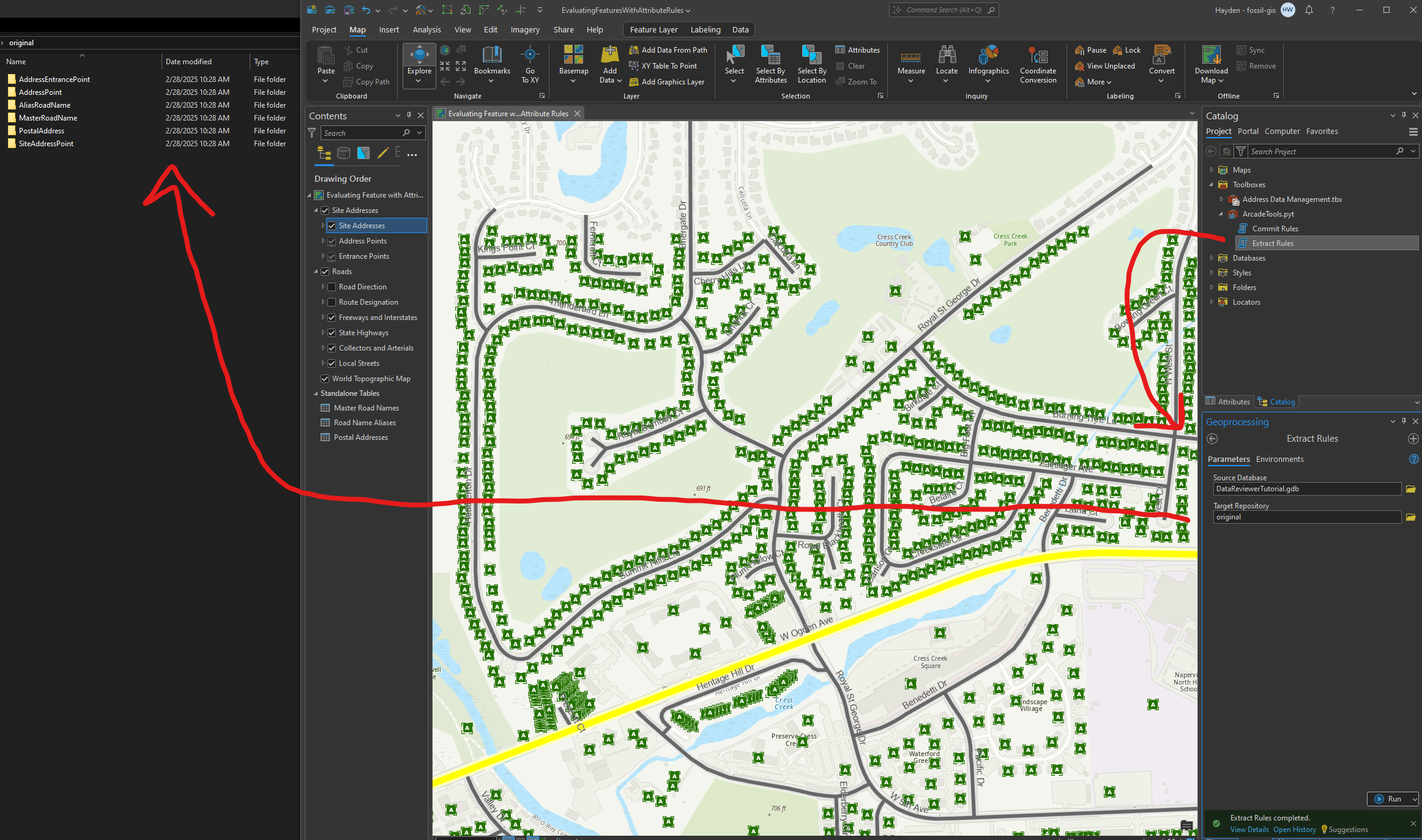Open the Portal tab in Catalog pane
This screenshot has width=1422, height=840.
point(1248,131)
